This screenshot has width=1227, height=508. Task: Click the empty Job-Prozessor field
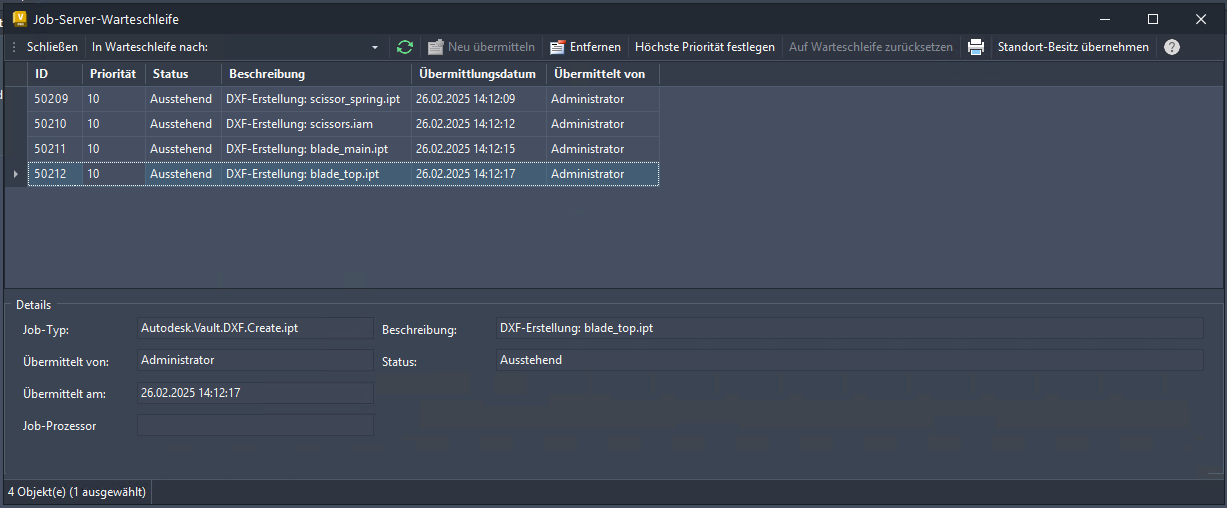tap(255, 425)
